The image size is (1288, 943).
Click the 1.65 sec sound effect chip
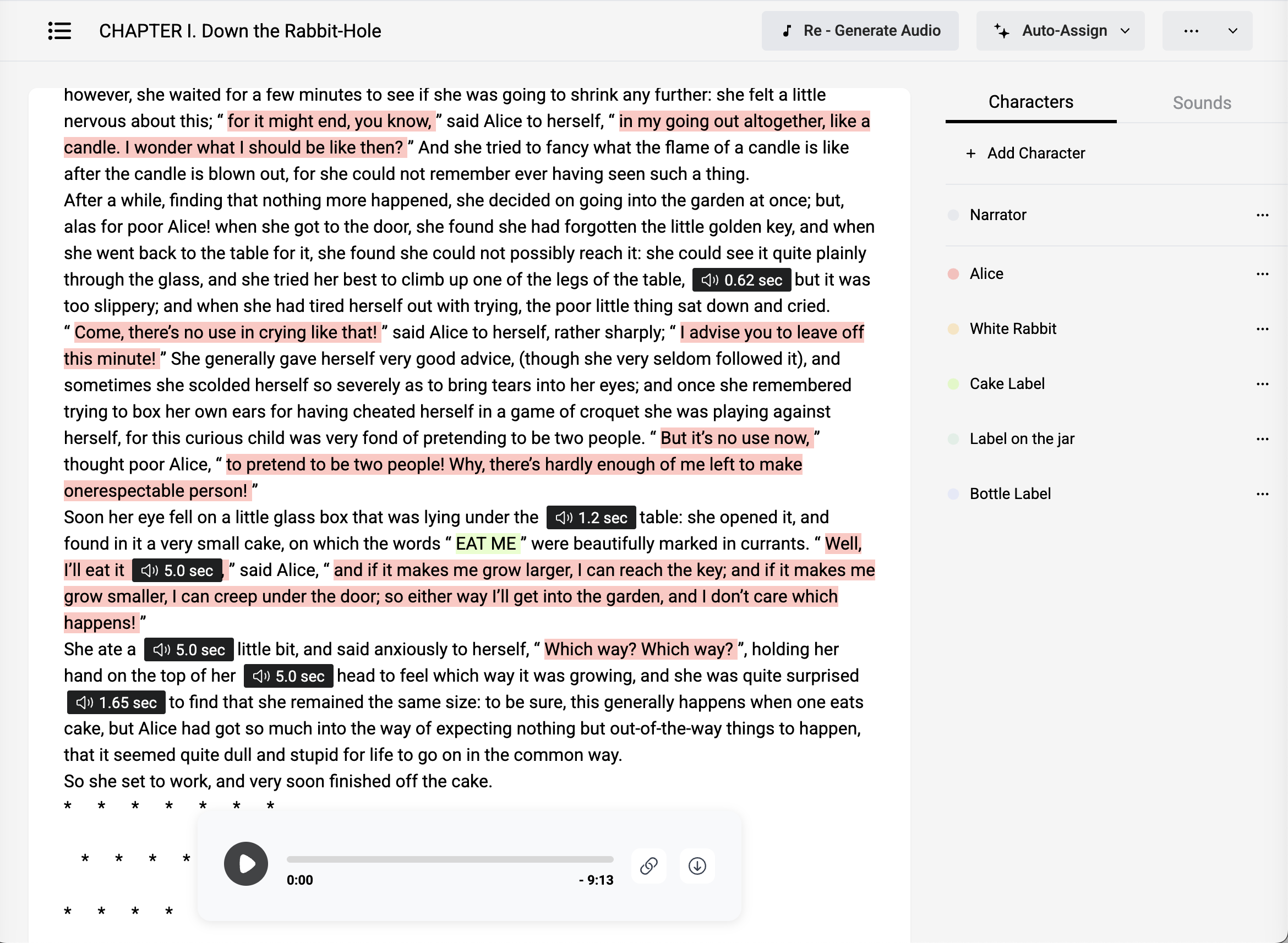117,703
